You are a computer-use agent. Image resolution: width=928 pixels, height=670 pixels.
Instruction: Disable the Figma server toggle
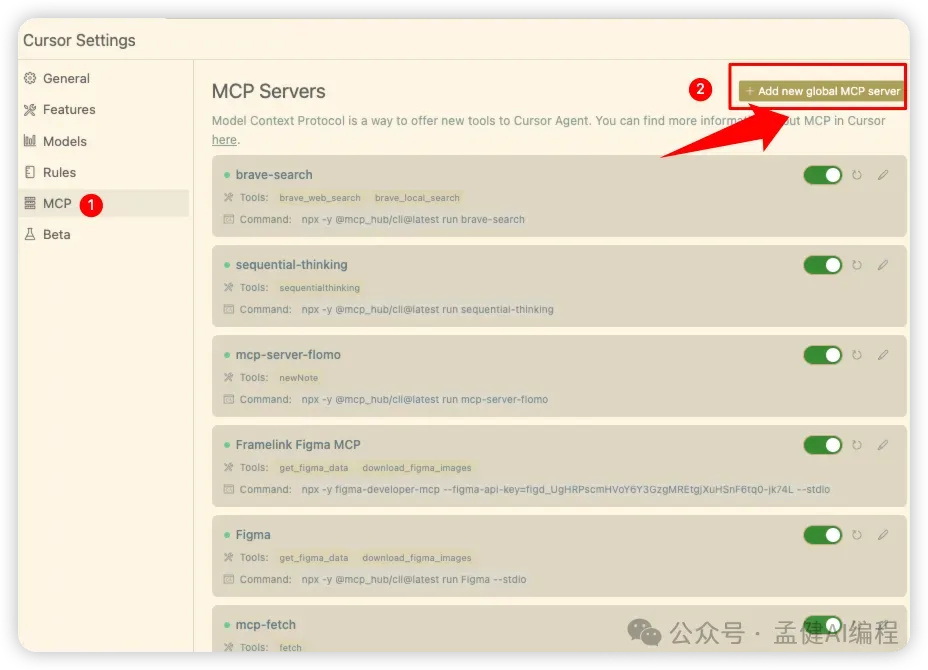823,535
